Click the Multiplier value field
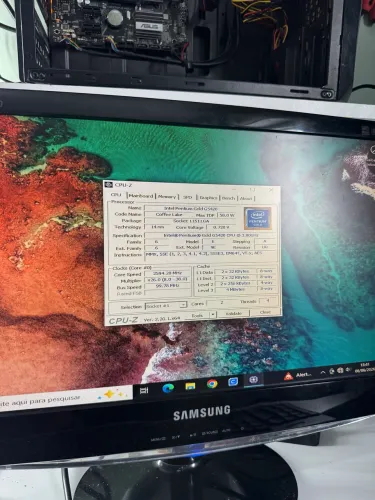375x500 pixels. coord(167,279)
